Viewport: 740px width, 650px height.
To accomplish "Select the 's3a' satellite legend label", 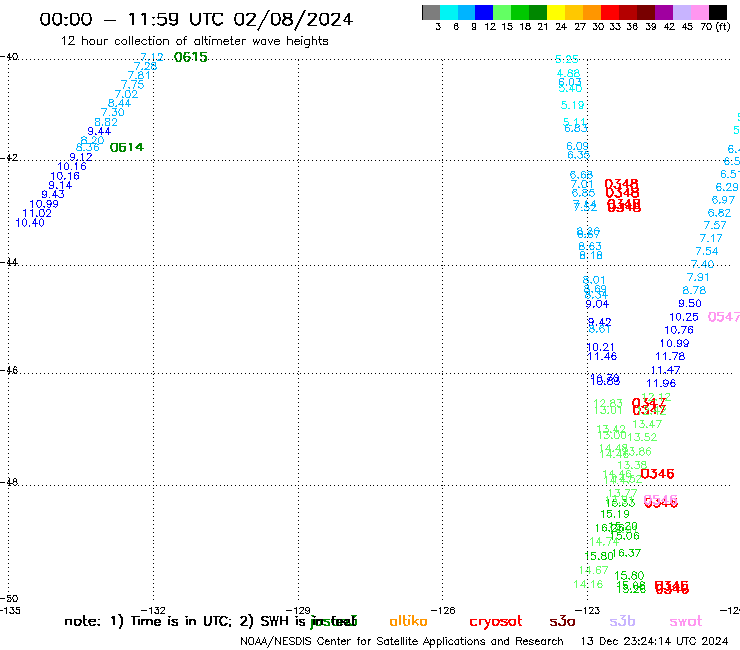I will [x=562, y=621].
